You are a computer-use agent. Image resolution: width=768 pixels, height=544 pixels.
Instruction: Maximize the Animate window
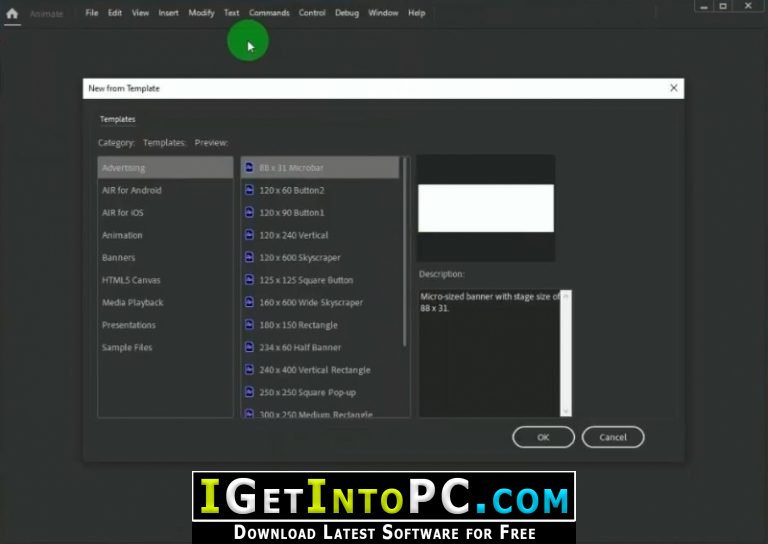(x=723, y=6)
